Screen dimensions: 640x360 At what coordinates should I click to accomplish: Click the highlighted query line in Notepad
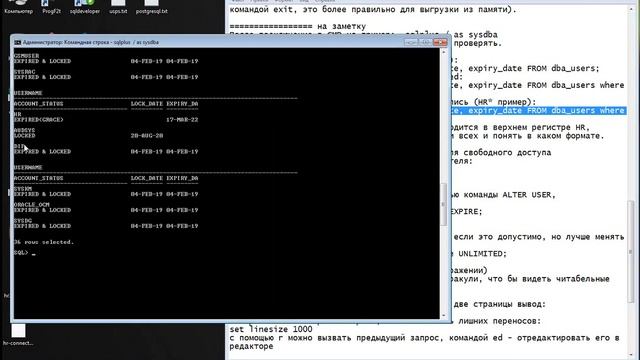[x=539, y=111]
